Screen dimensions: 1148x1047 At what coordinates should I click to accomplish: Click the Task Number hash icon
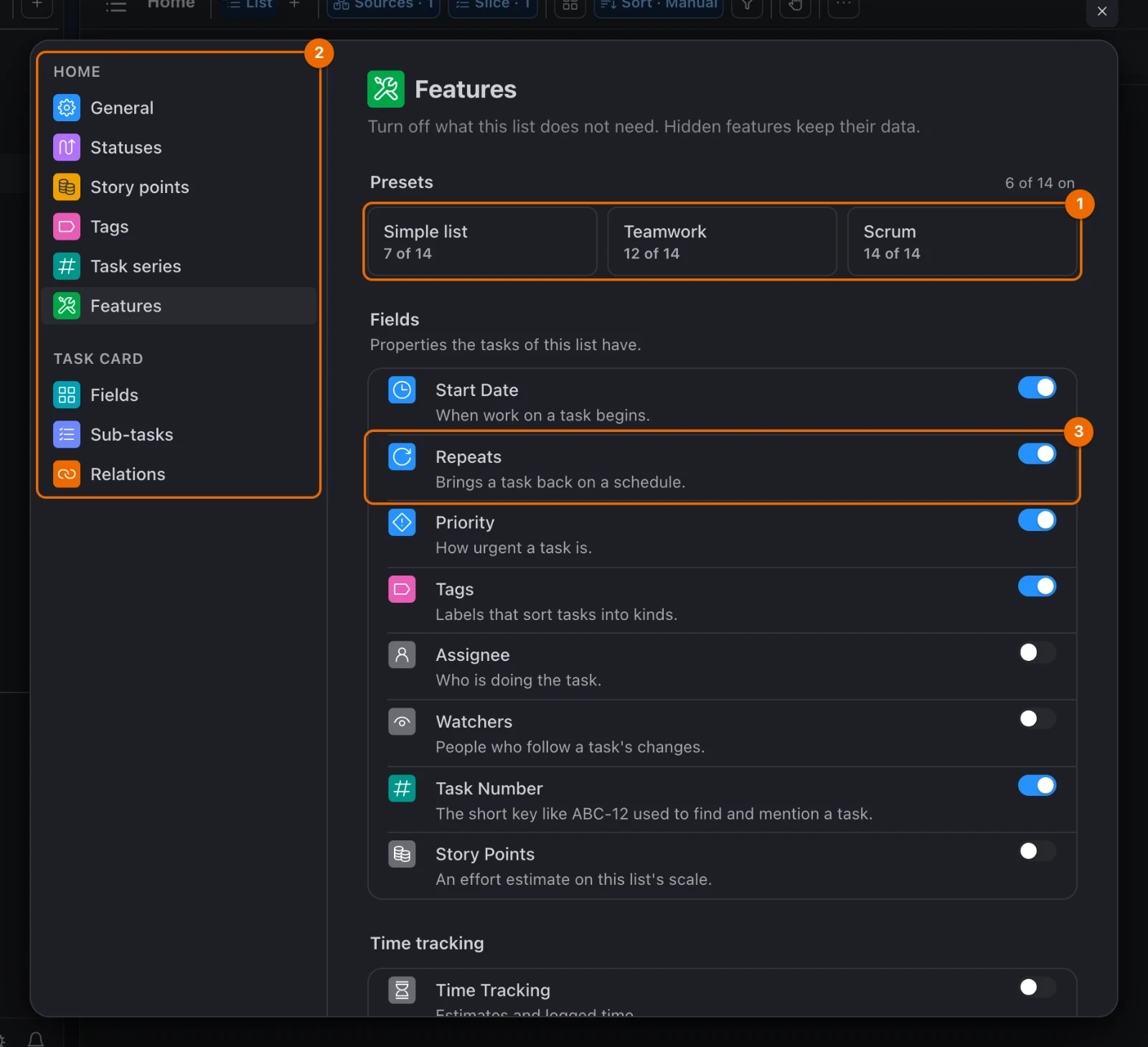pos(402,788)
